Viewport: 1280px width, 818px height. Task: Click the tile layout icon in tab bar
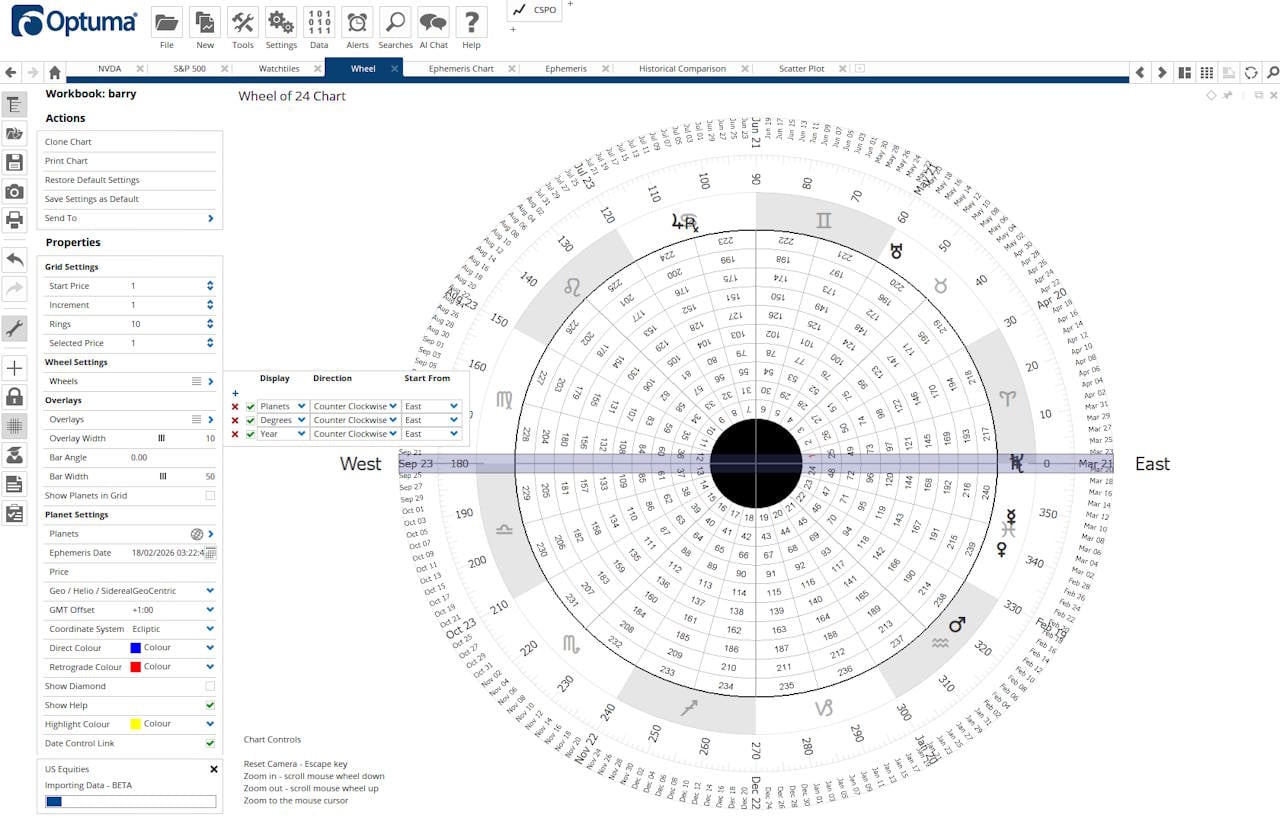point(1185,72)
